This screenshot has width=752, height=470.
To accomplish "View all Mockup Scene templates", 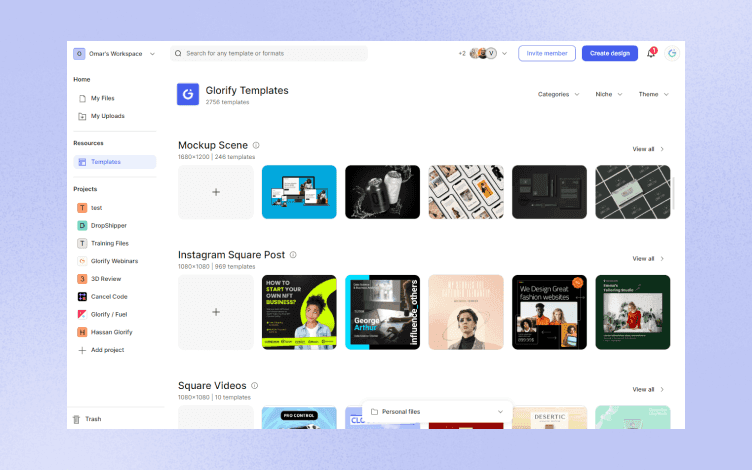I will 648,149.
